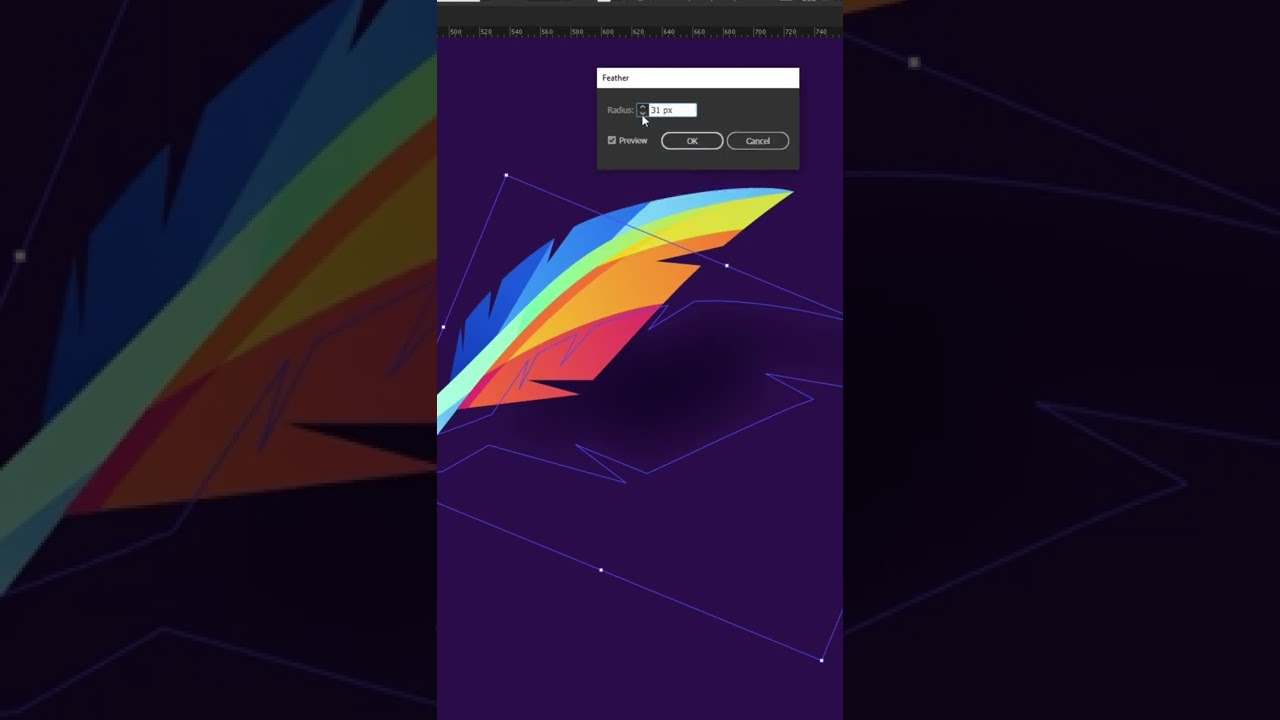Click the OK button in the Feather dialog
Screen dimensions: 1280x720
click(691, 140)
